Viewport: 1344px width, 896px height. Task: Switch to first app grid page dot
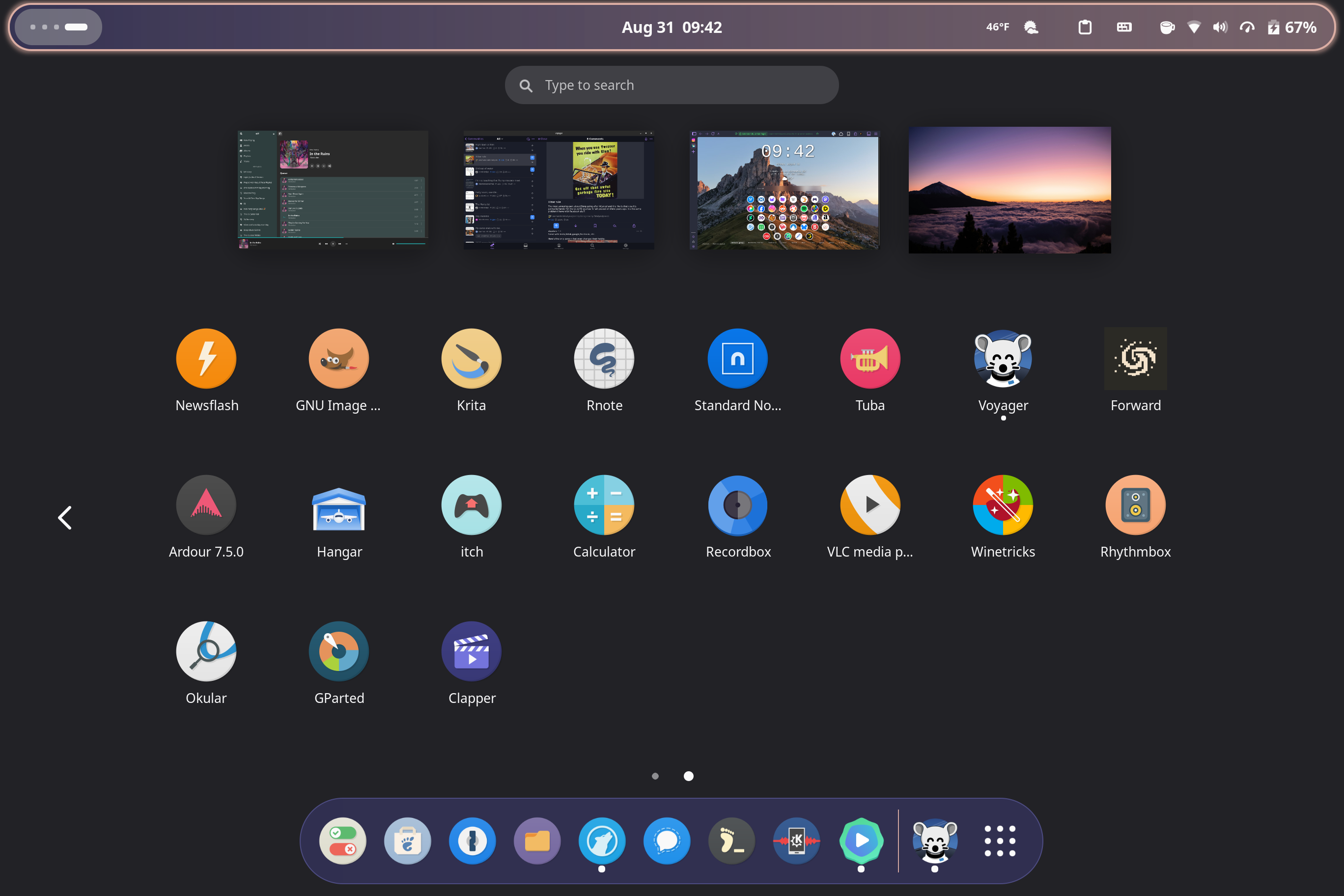tap(655, 776)
